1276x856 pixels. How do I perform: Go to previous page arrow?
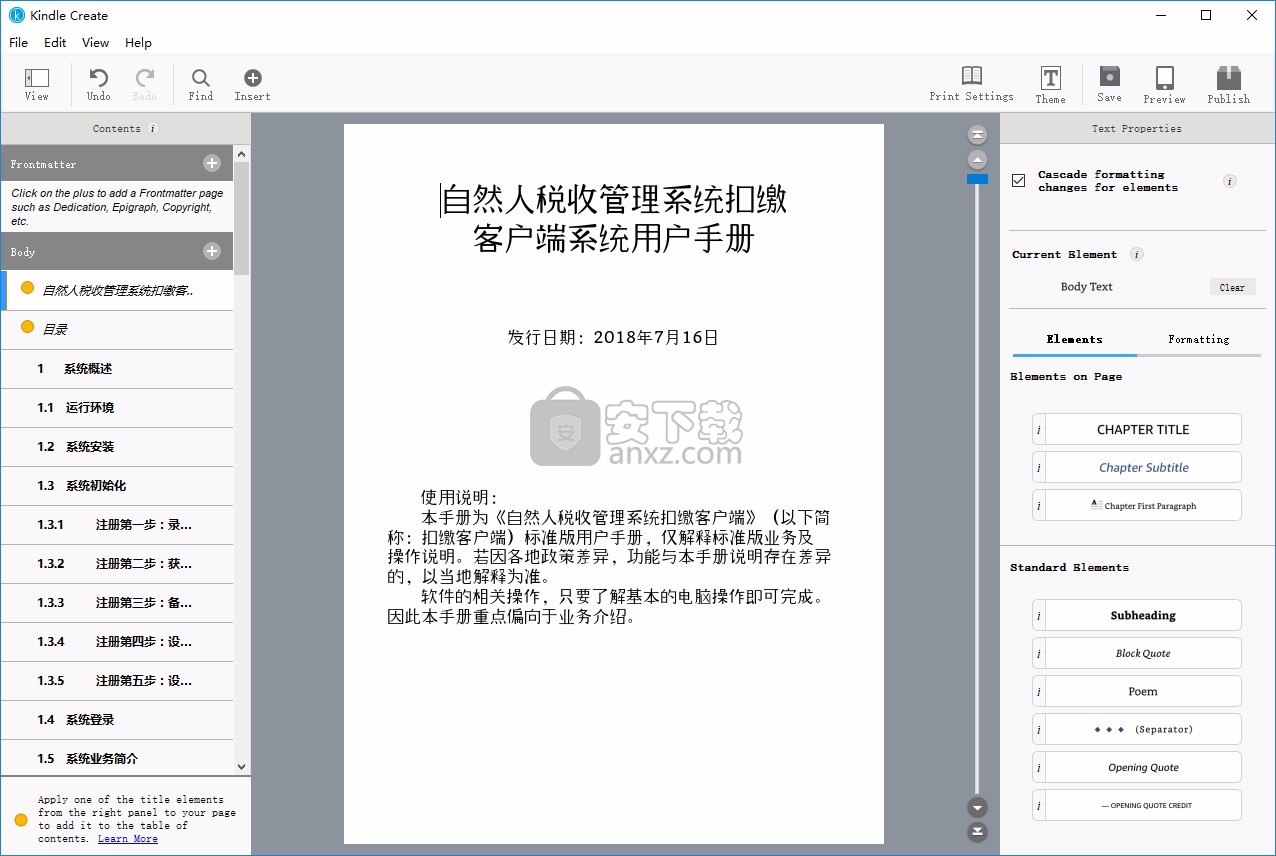(x=978, y=160)
